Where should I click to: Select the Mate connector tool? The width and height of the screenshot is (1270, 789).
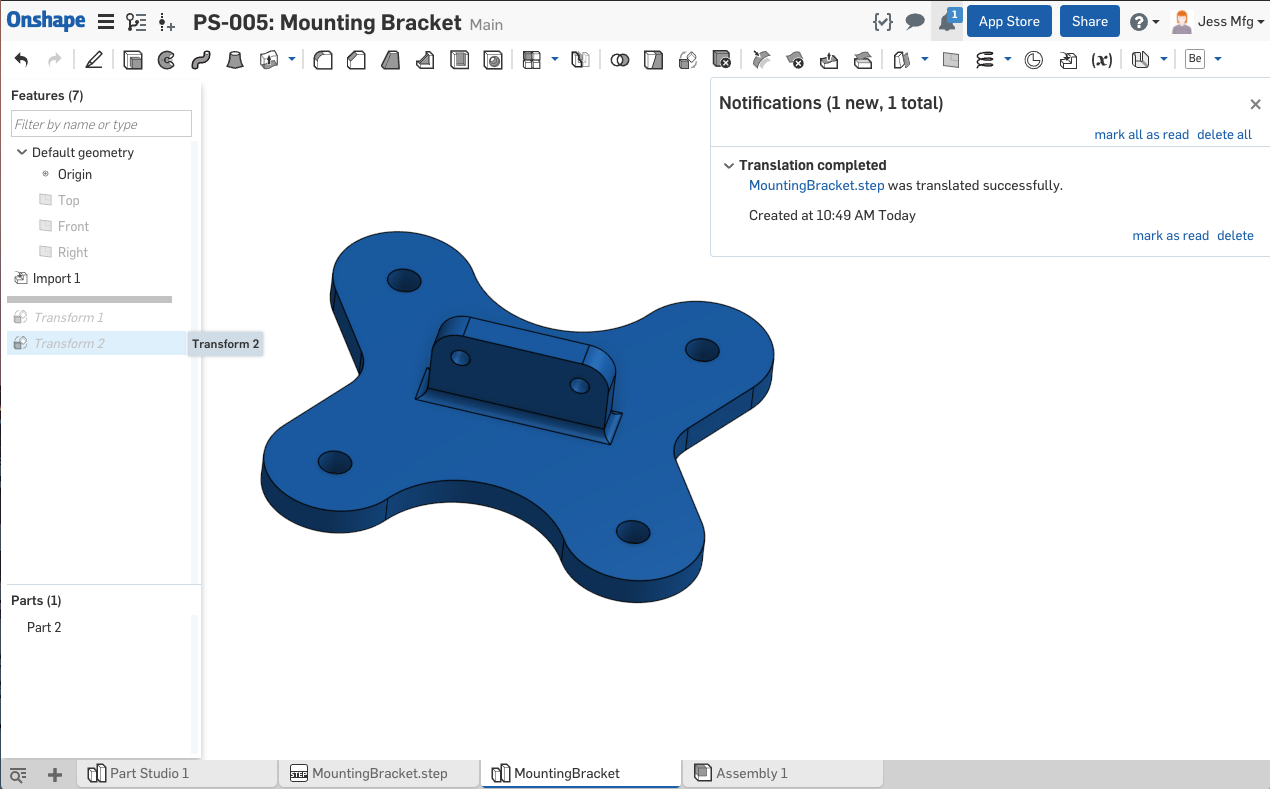coord(1034,60)
